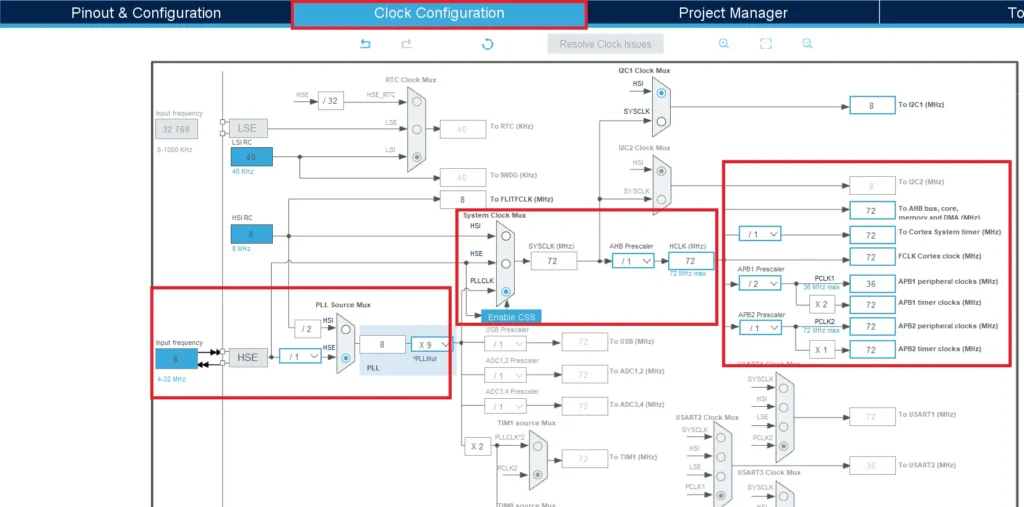Open the PLLMul X 9 multiplier dropdown

[432, 344]
